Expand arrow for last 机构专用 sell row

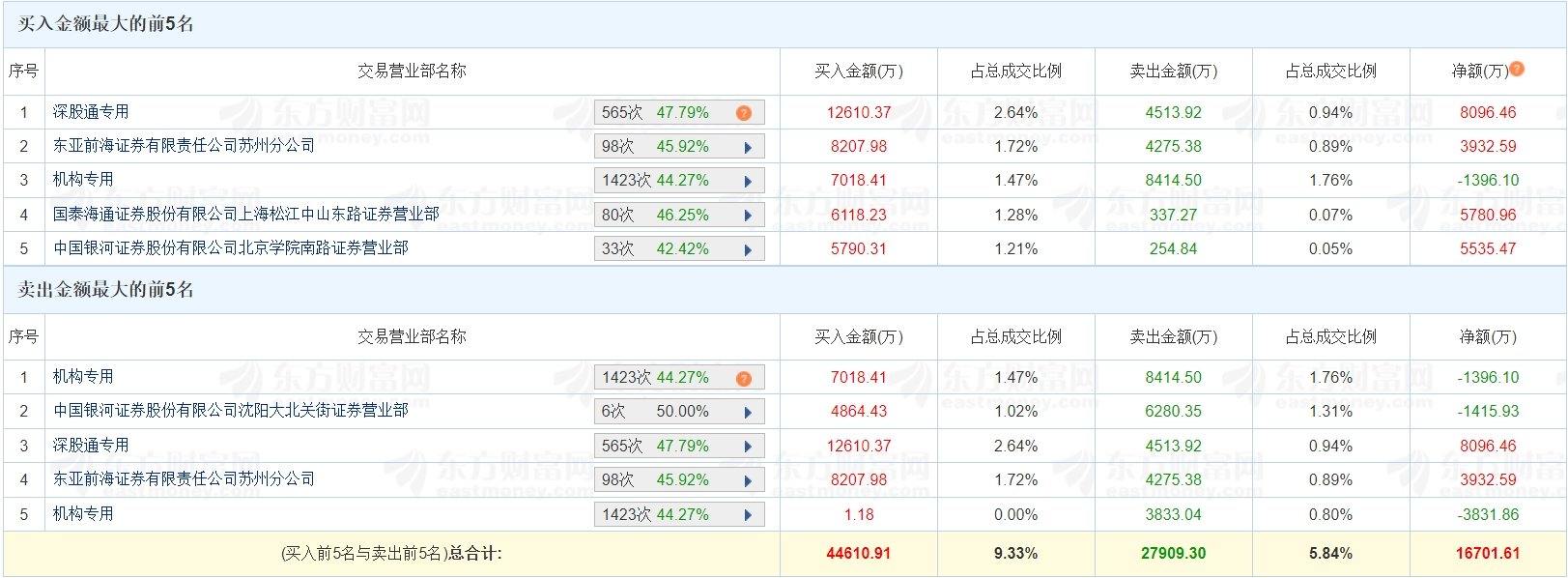748,515
